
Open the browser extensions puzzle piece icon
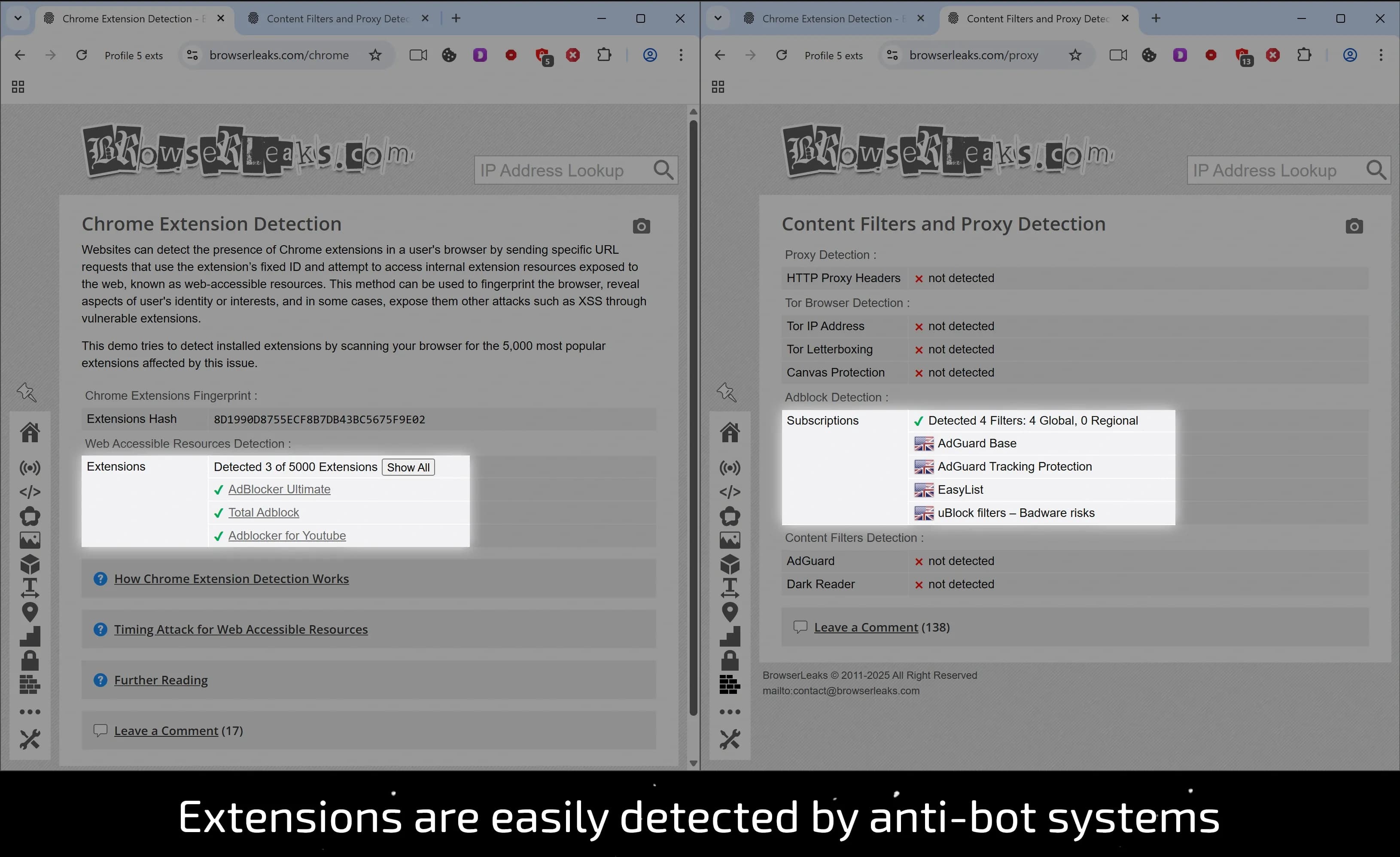604,55
